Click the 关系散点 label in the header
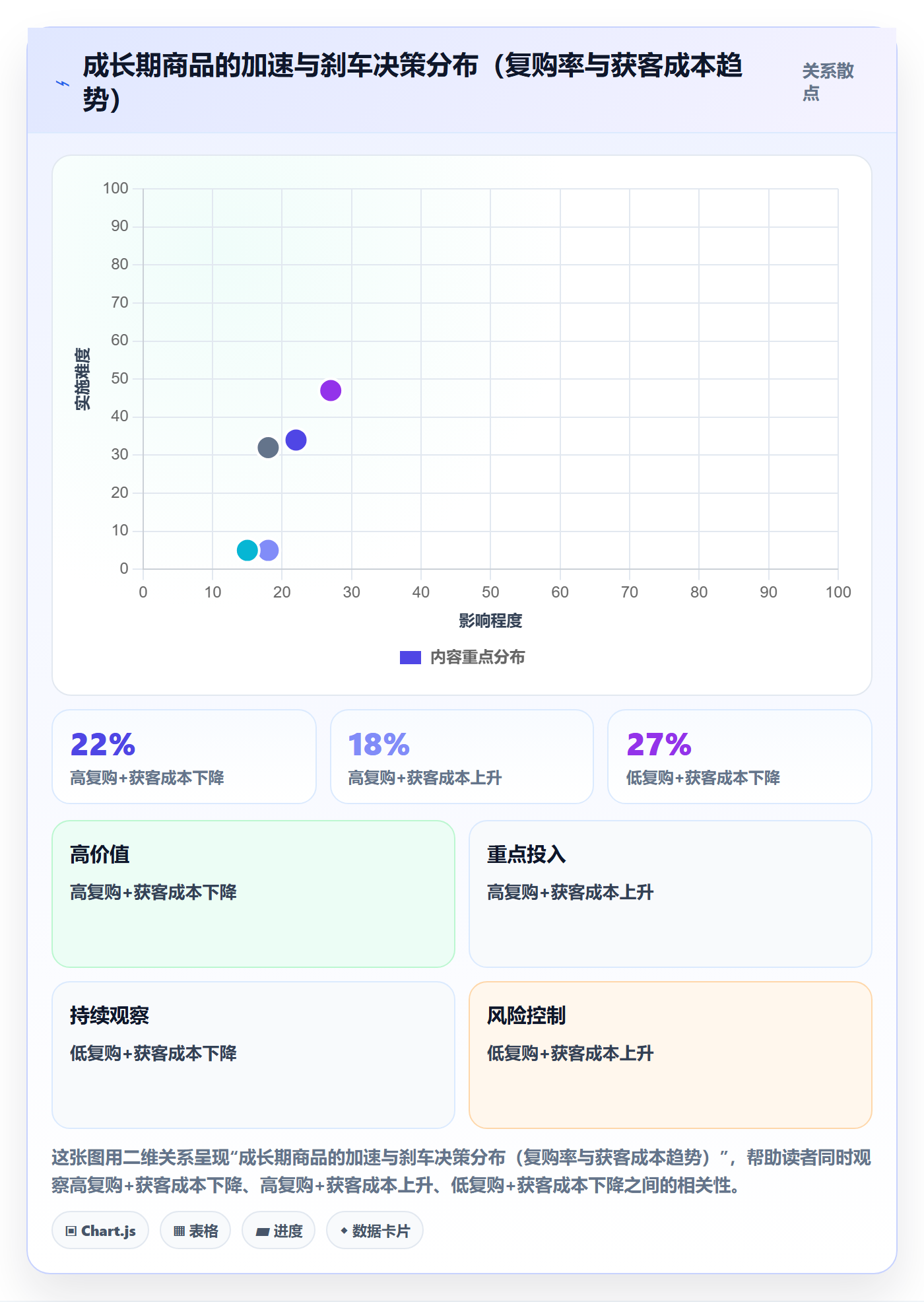924x1302 pixels. [x=828, y=82]
